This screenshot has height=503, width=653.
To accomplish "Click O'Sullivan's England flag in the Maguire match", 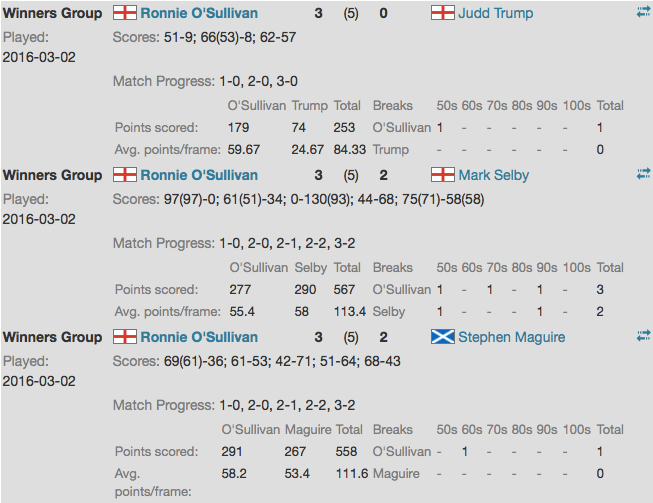I will pos(125,337).
